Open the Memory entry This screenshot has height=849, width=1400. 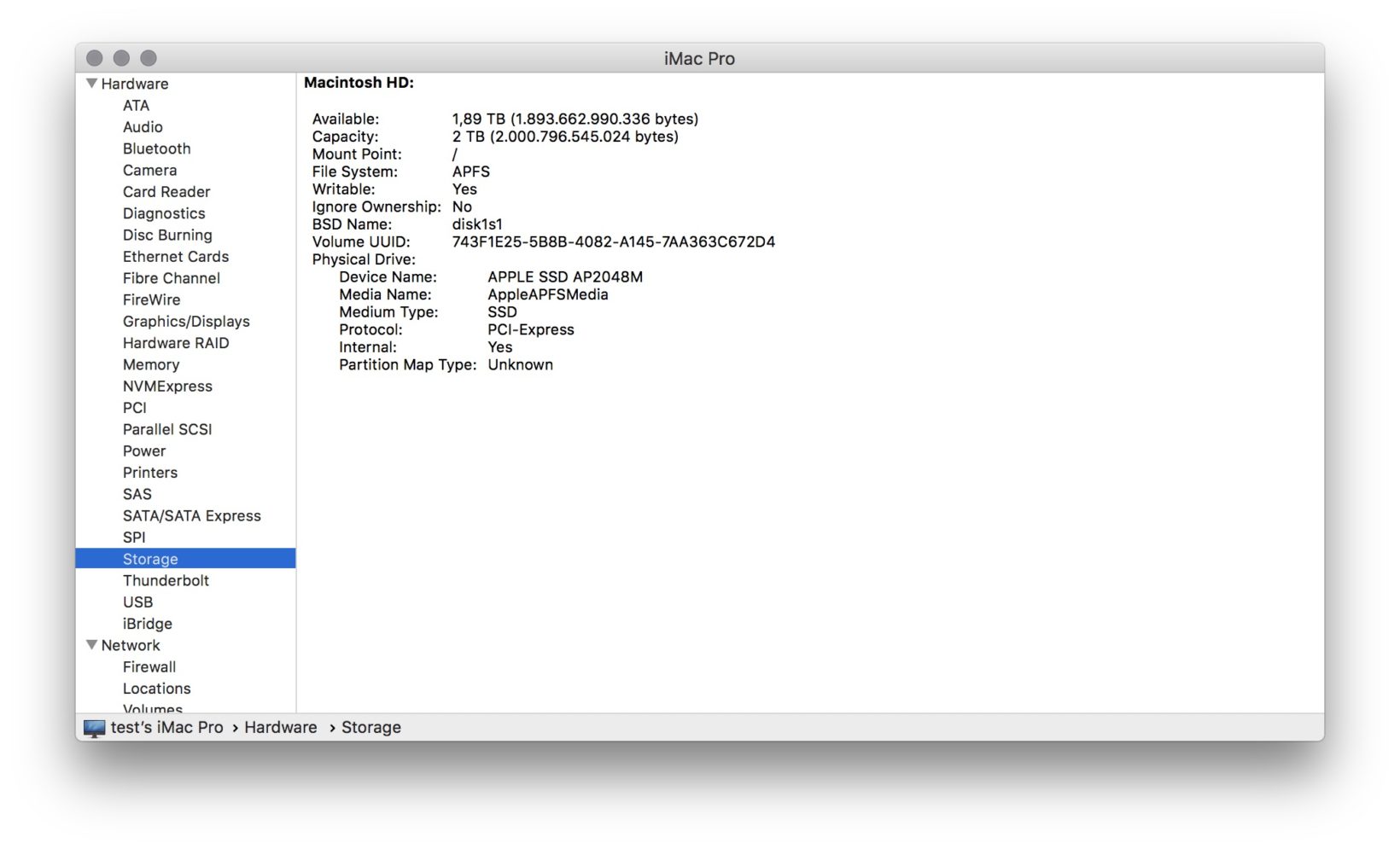(x=151, y=364)
